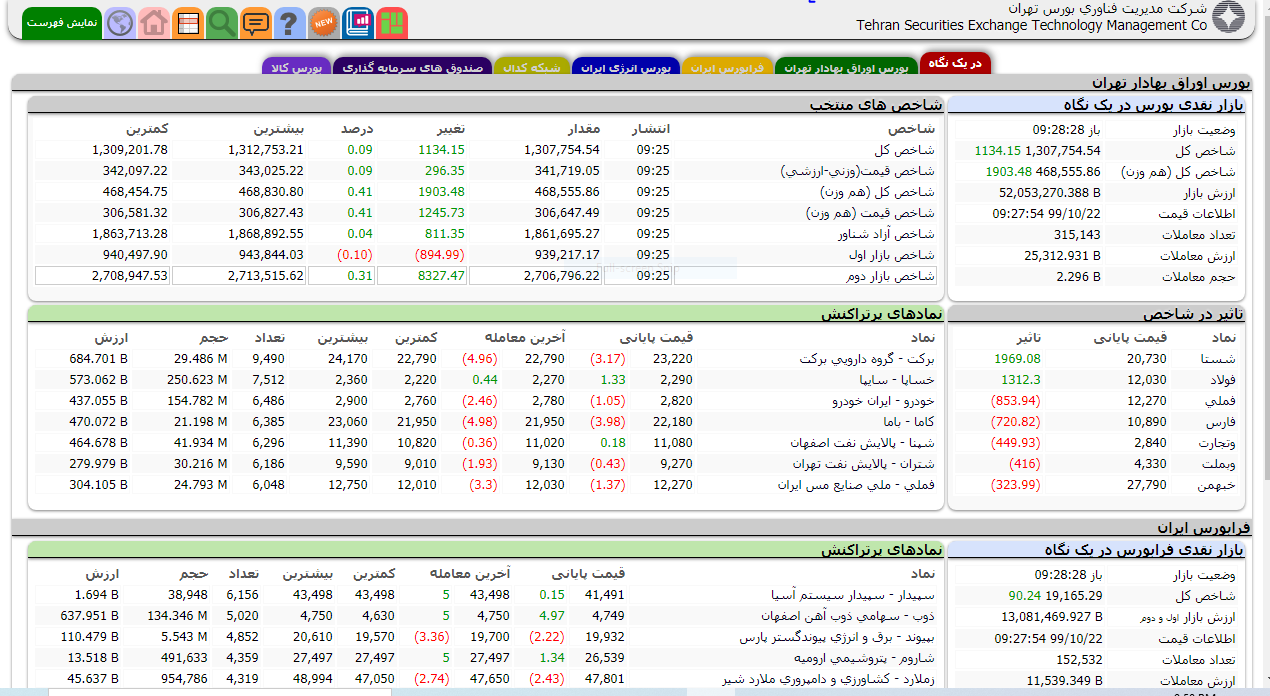Image resolution: width=1270 pixels, height=696 pixels.
Task: Click فرابورس index value 19,165.29
Action: [x=1073, y=596]
